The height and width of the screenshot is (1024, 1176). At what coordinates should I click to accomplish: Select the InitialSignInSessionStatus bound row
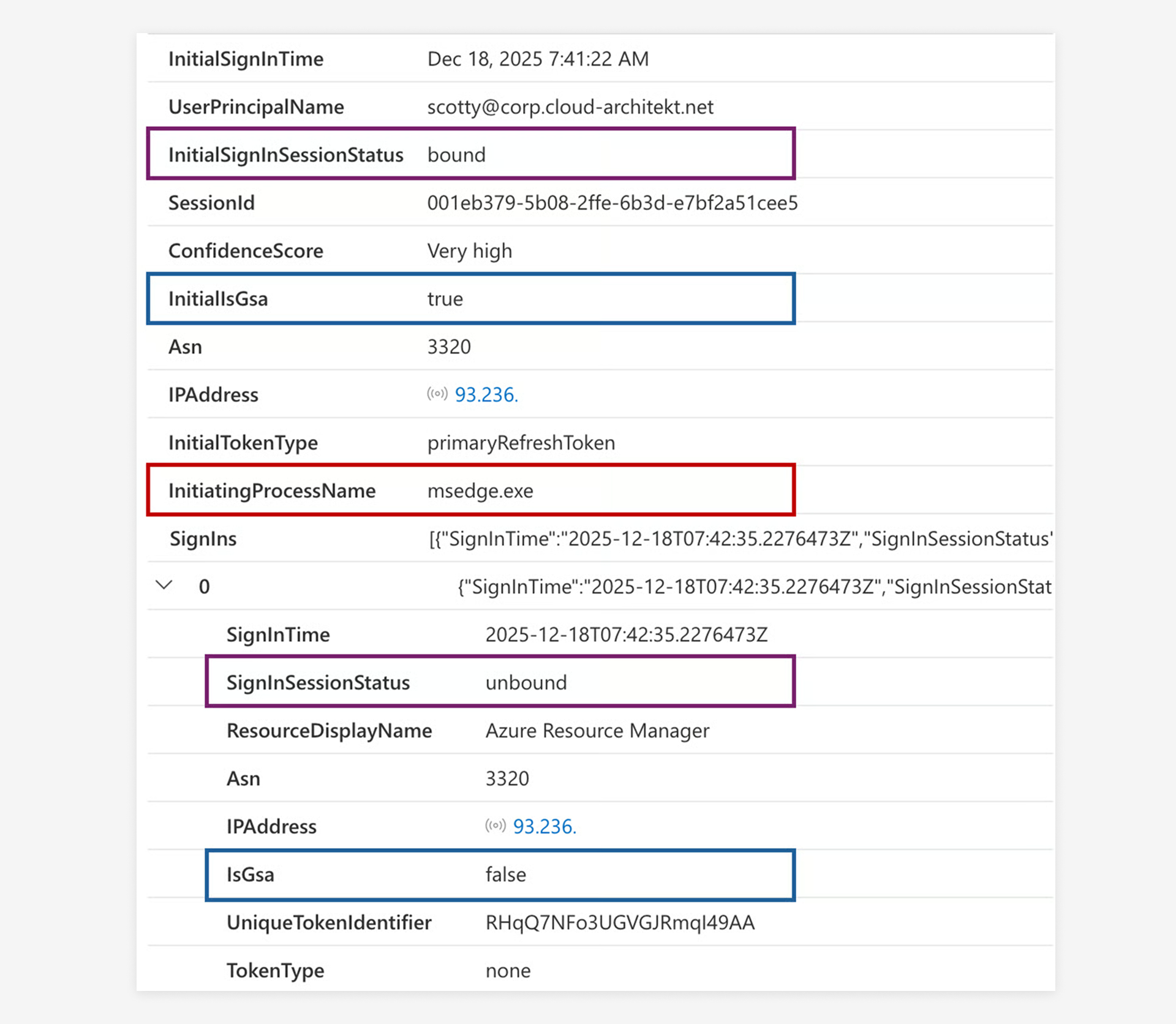(470, 154)
